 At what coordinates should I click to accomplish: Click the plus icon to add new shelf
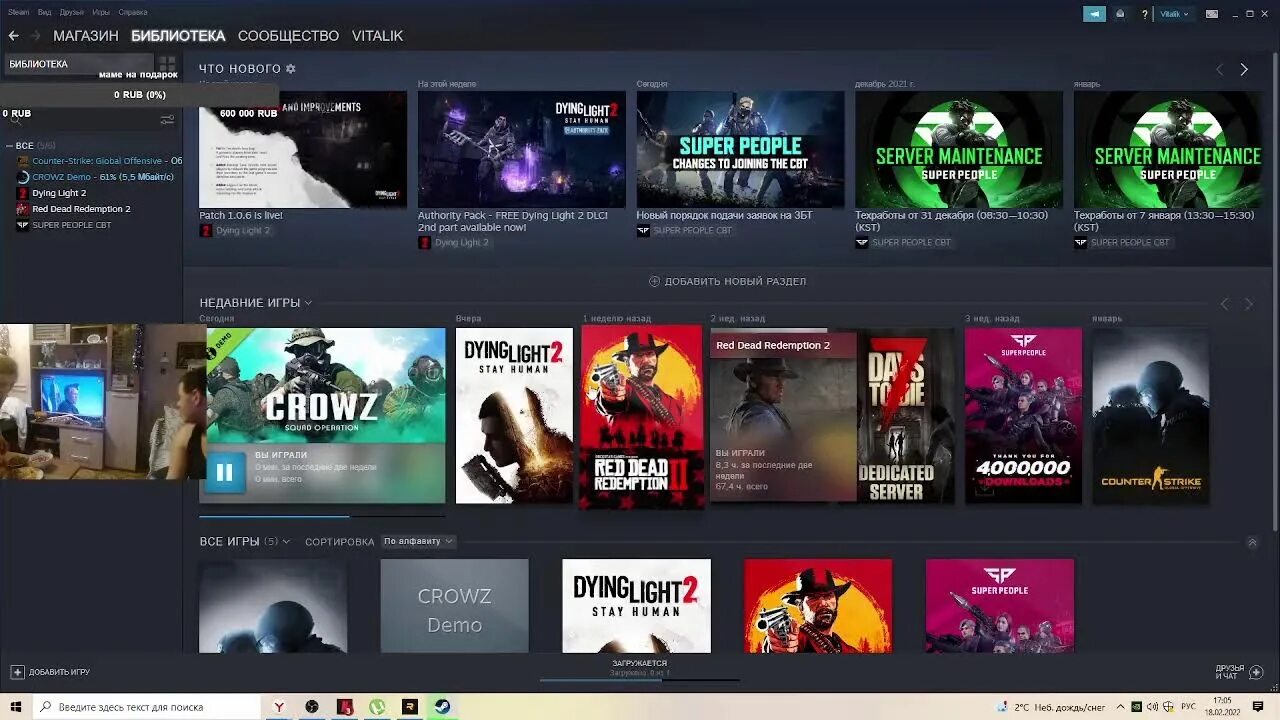(x=654, y=281)
